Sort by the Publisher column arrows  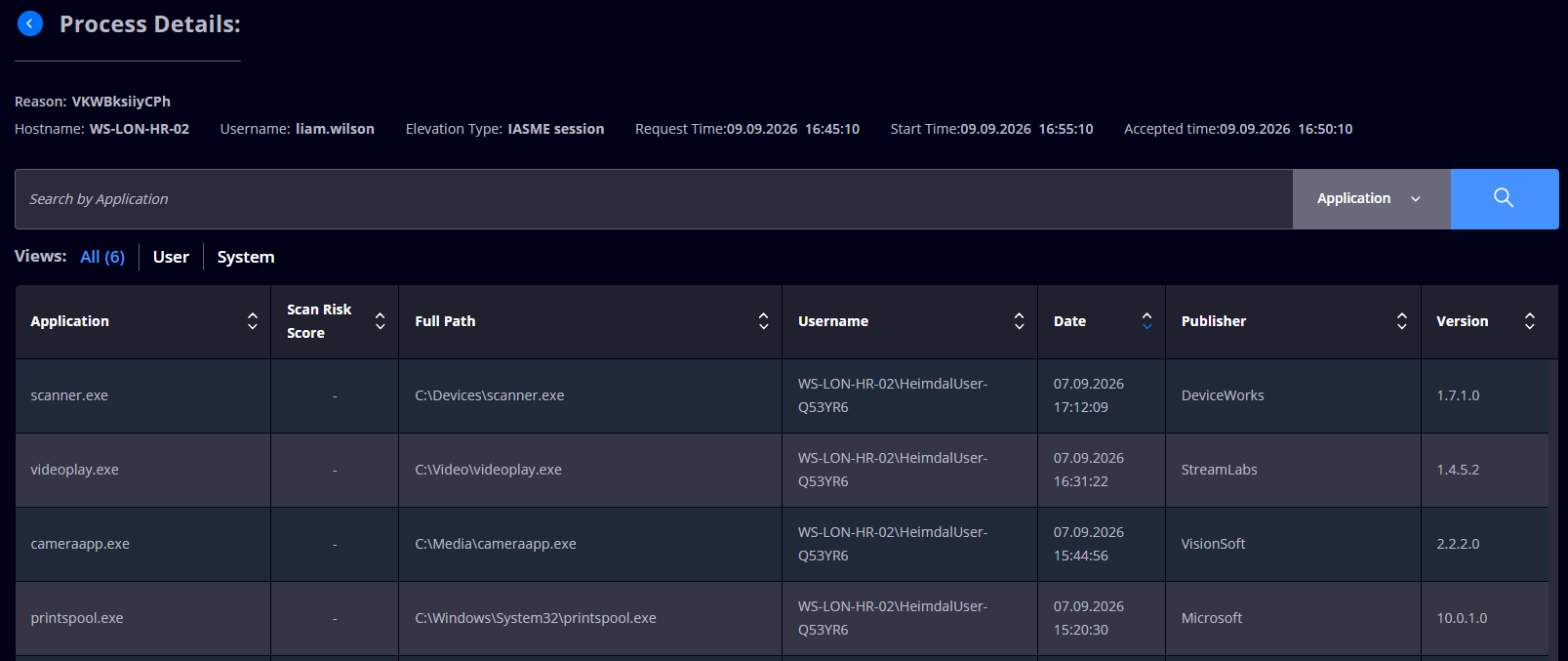[1402, 321]
